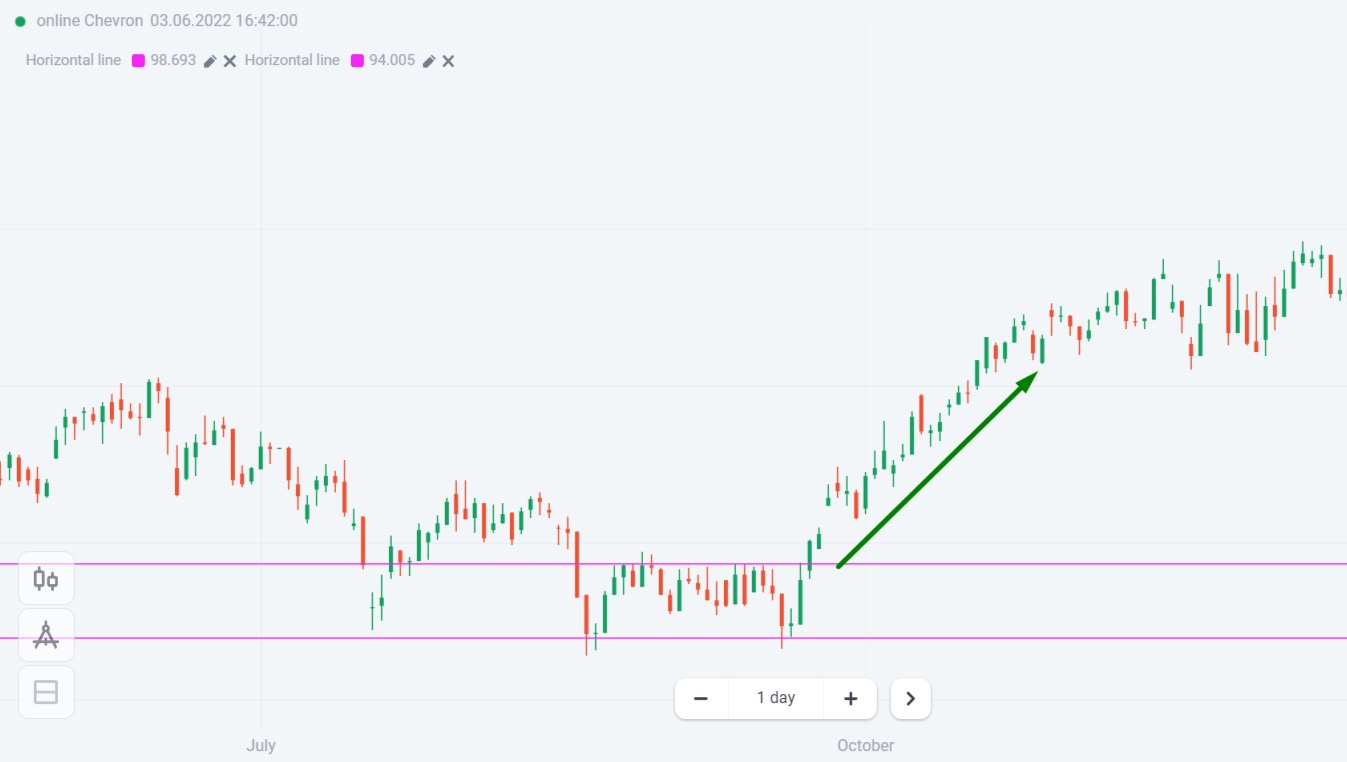
Task: Click the "online Chevron" asset title
Action: click(x=90, y=21)
